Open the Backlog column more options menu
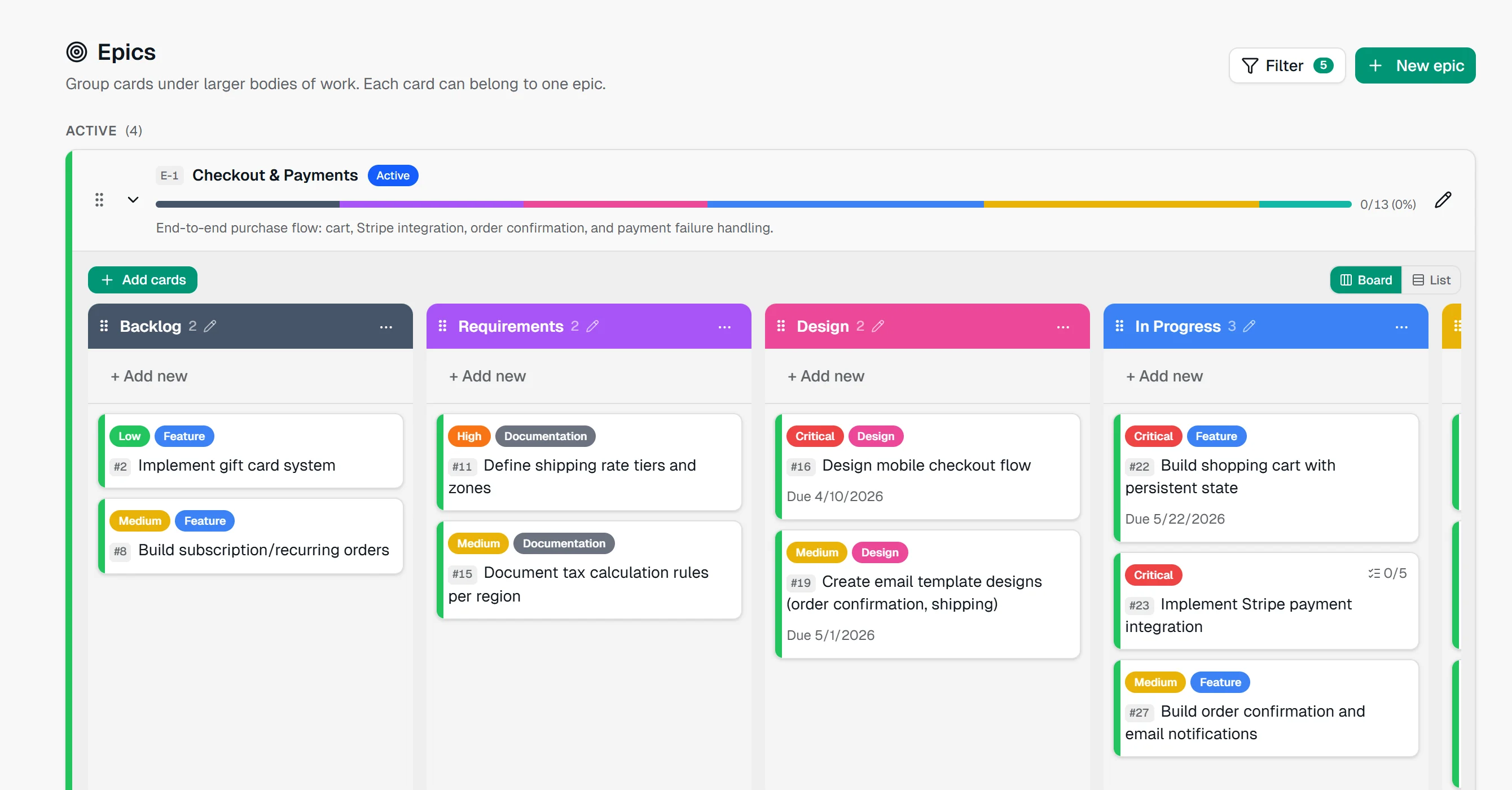The image size is (1512, 790). [386, 327]
